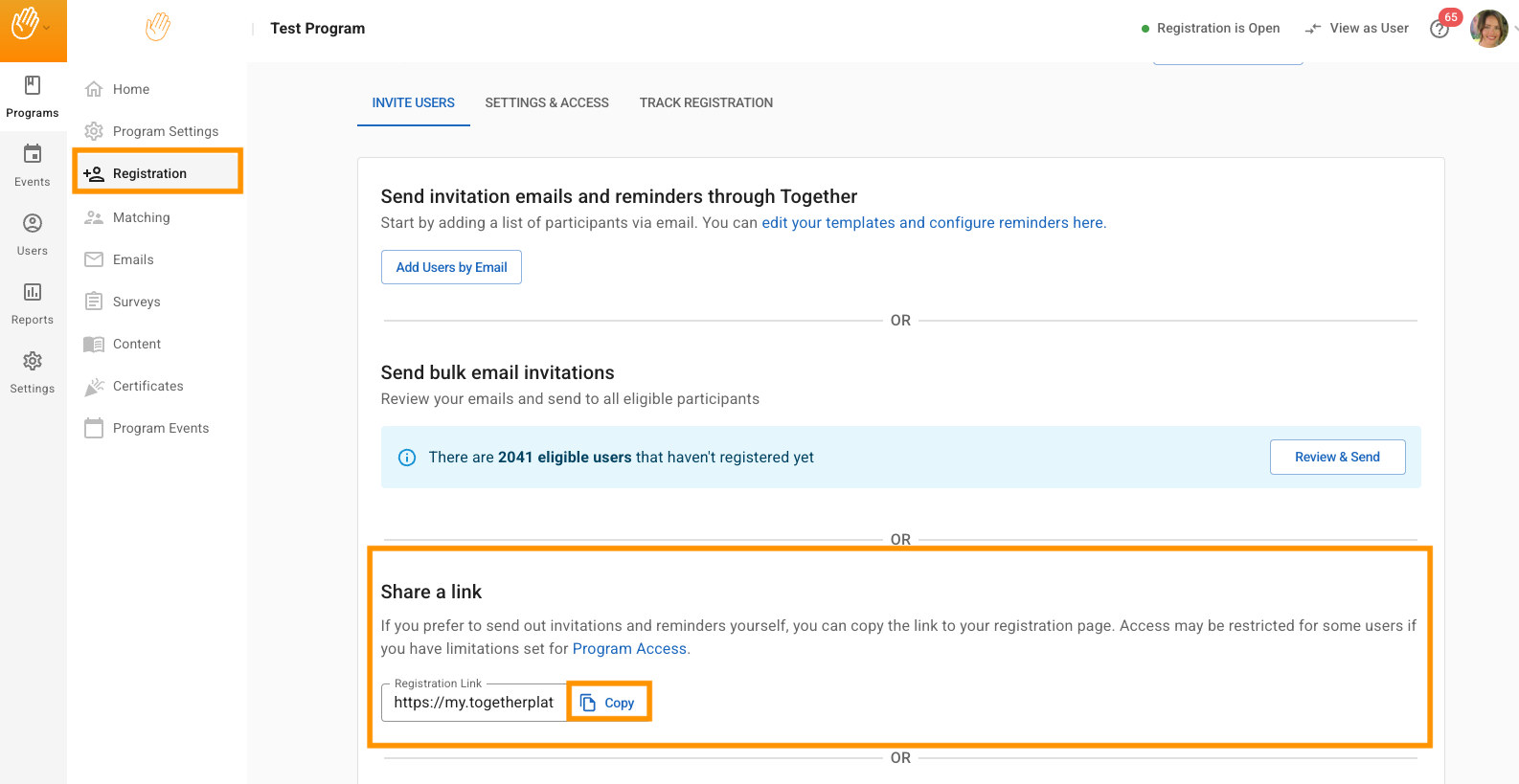1519x784 pixels.
Task: Select the Invite Users tab
Action: (x=414, y=103)
